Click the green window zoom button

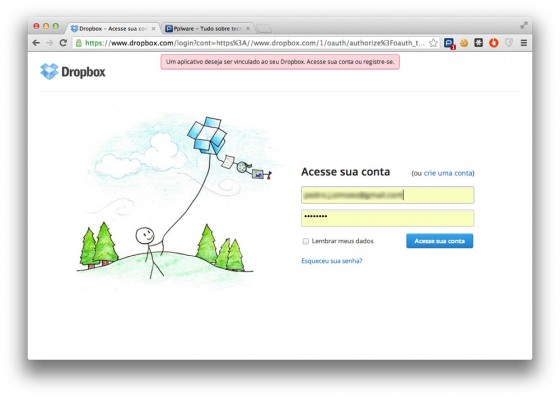pos(56,26)
